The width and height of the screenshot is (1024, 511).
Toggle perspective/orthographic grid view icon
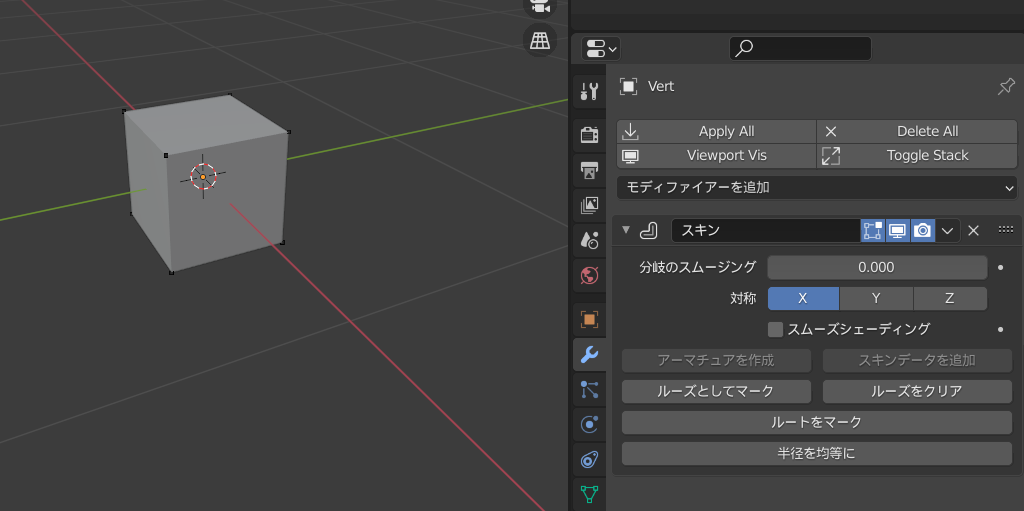tap(539, 41)
